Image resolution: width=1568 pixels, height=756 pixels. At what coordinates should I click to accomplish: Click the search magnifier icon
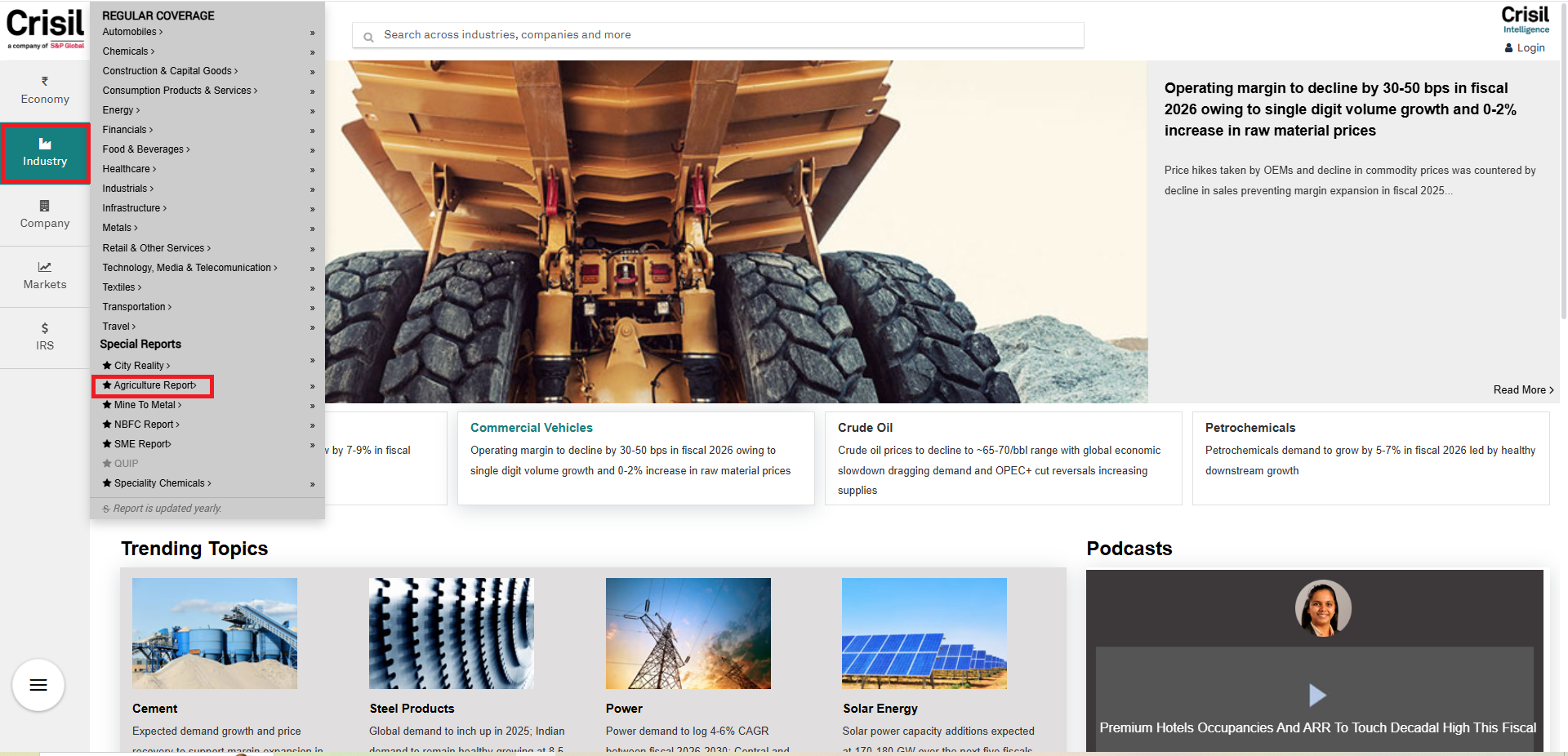pos(369,37)
